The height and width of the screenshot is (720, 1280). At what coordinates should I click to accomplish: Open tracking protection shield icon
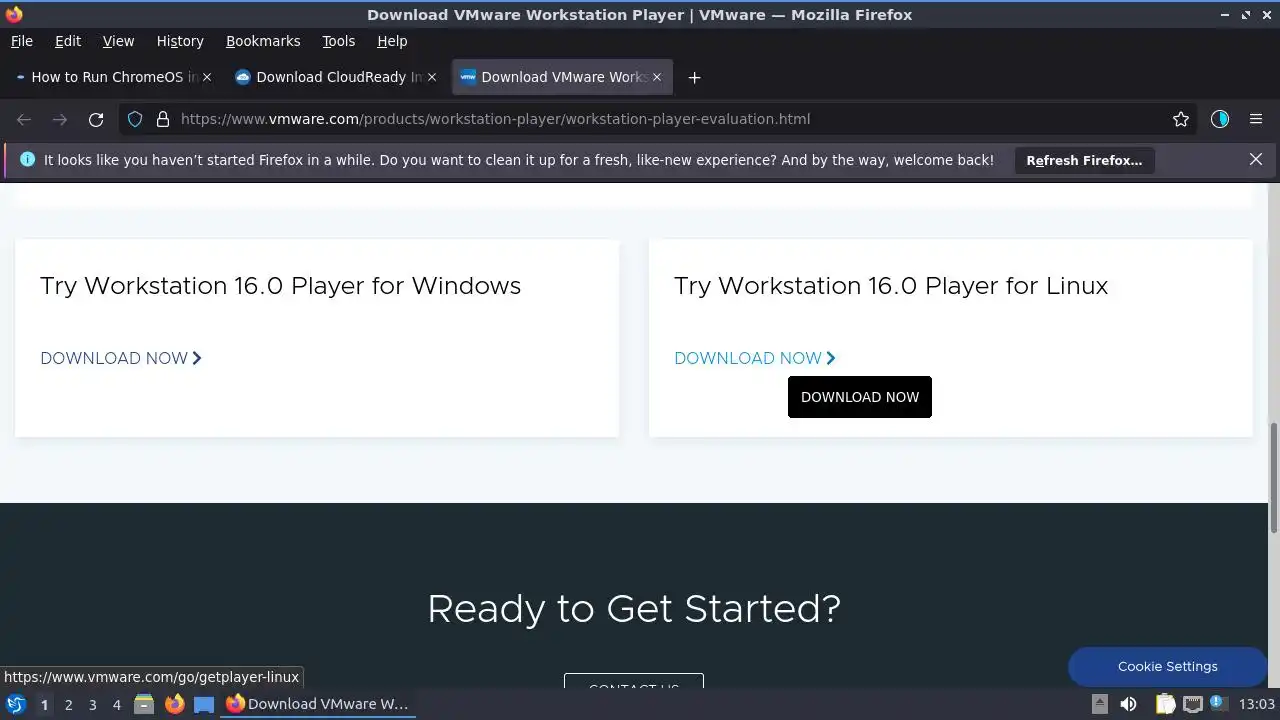[136, 119]
